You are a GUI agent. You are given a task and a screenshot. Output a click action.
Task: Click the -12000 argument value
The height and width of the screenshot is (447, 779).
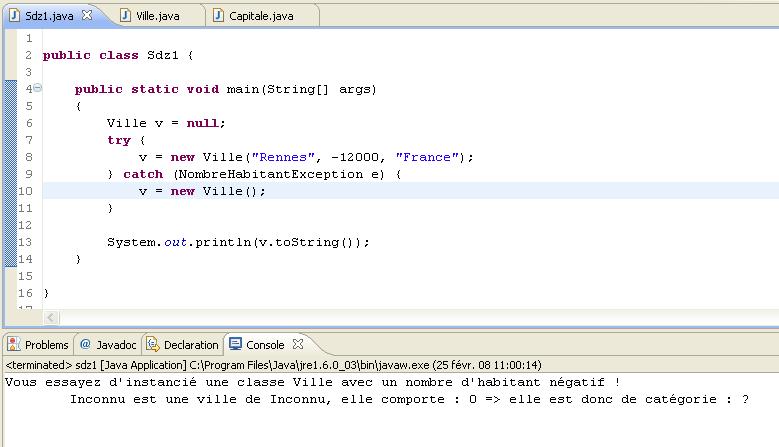(355, 157)
